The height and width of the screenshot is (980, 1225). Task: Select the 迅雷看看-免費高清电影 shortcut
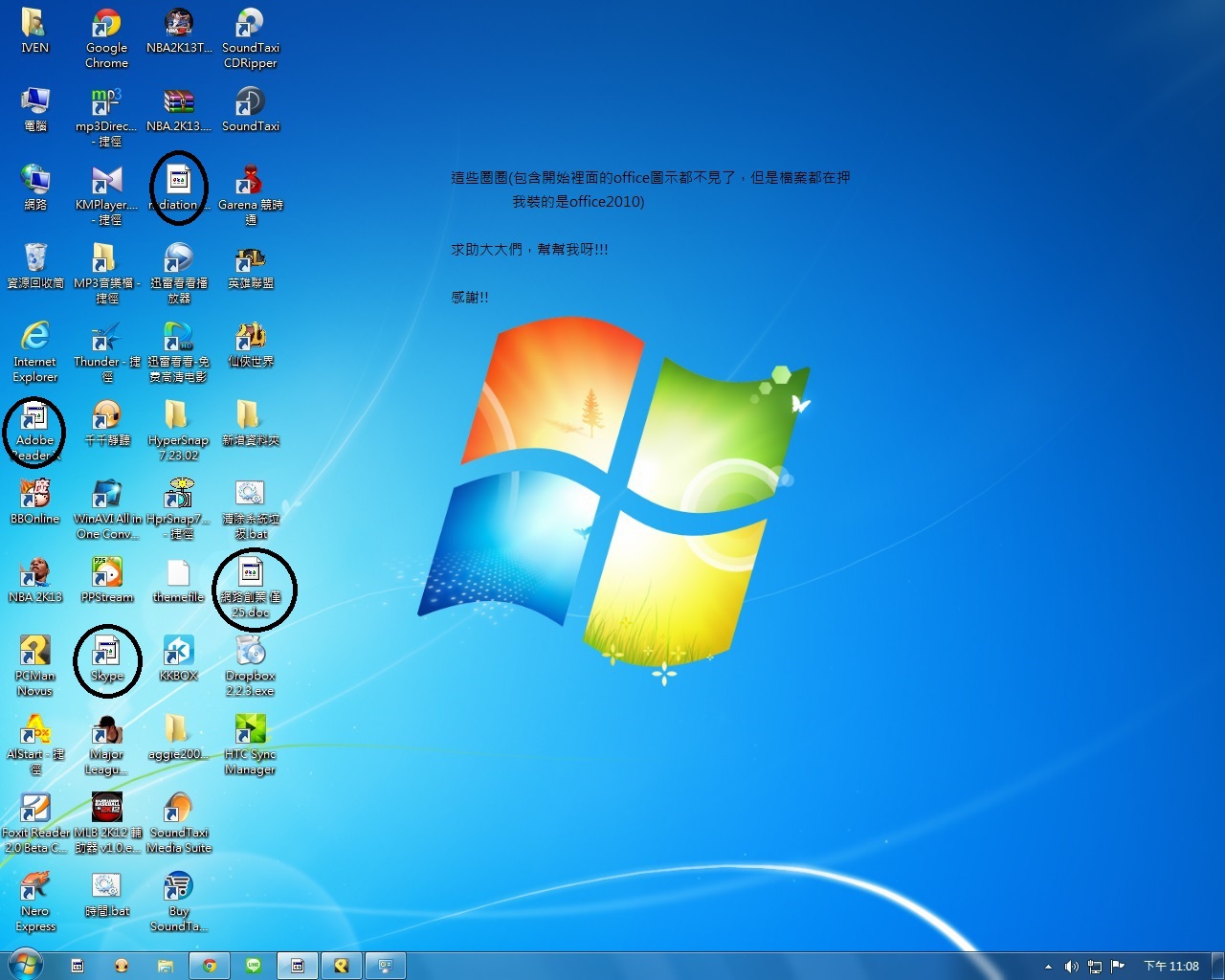point(178,352)
